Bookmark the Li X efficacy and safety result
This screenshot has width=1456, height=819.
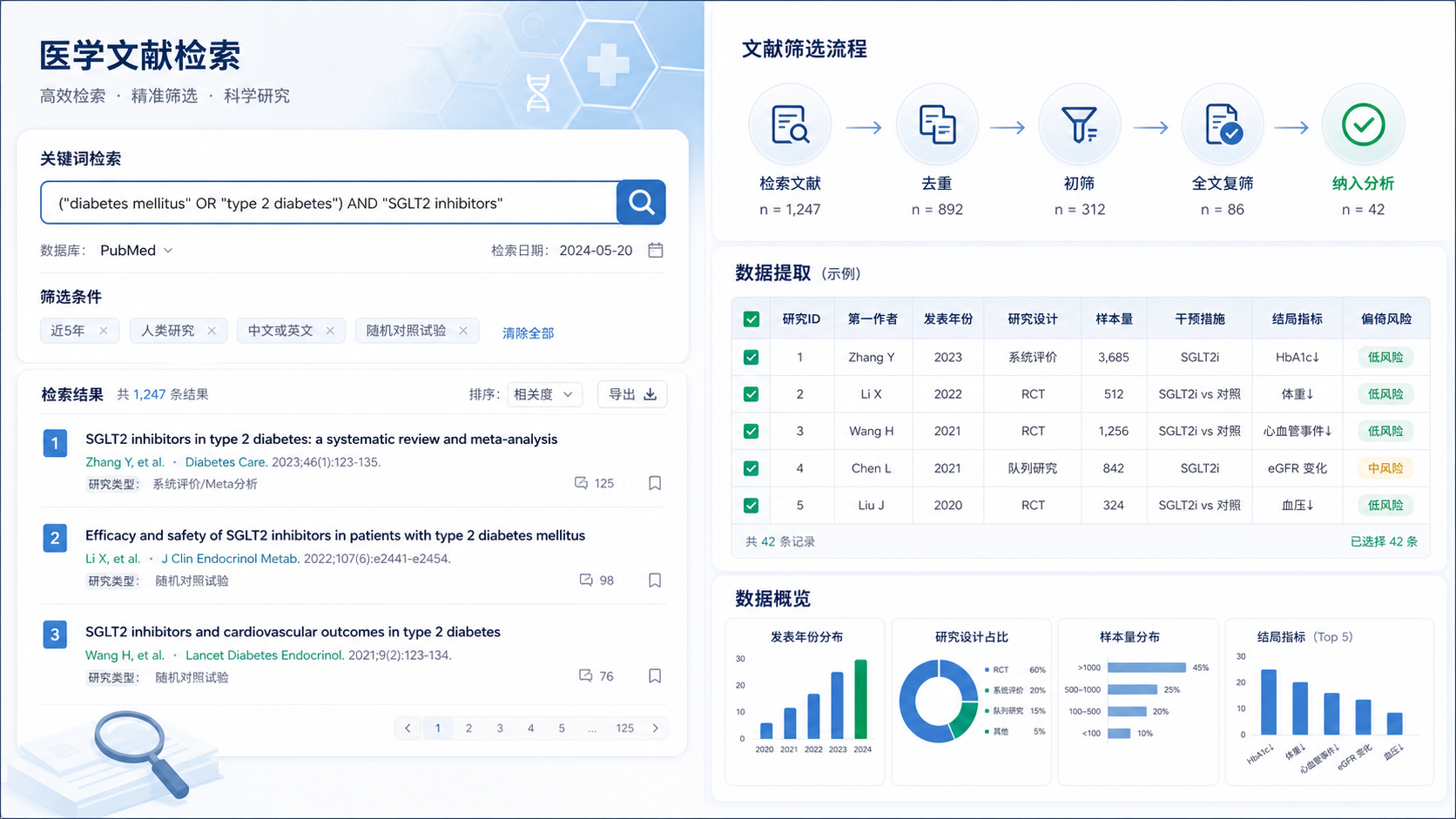point(655,581)
